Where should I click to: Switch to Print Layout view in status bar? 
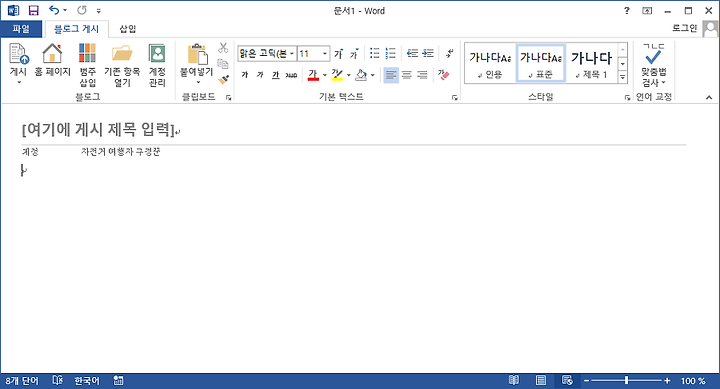540,380
